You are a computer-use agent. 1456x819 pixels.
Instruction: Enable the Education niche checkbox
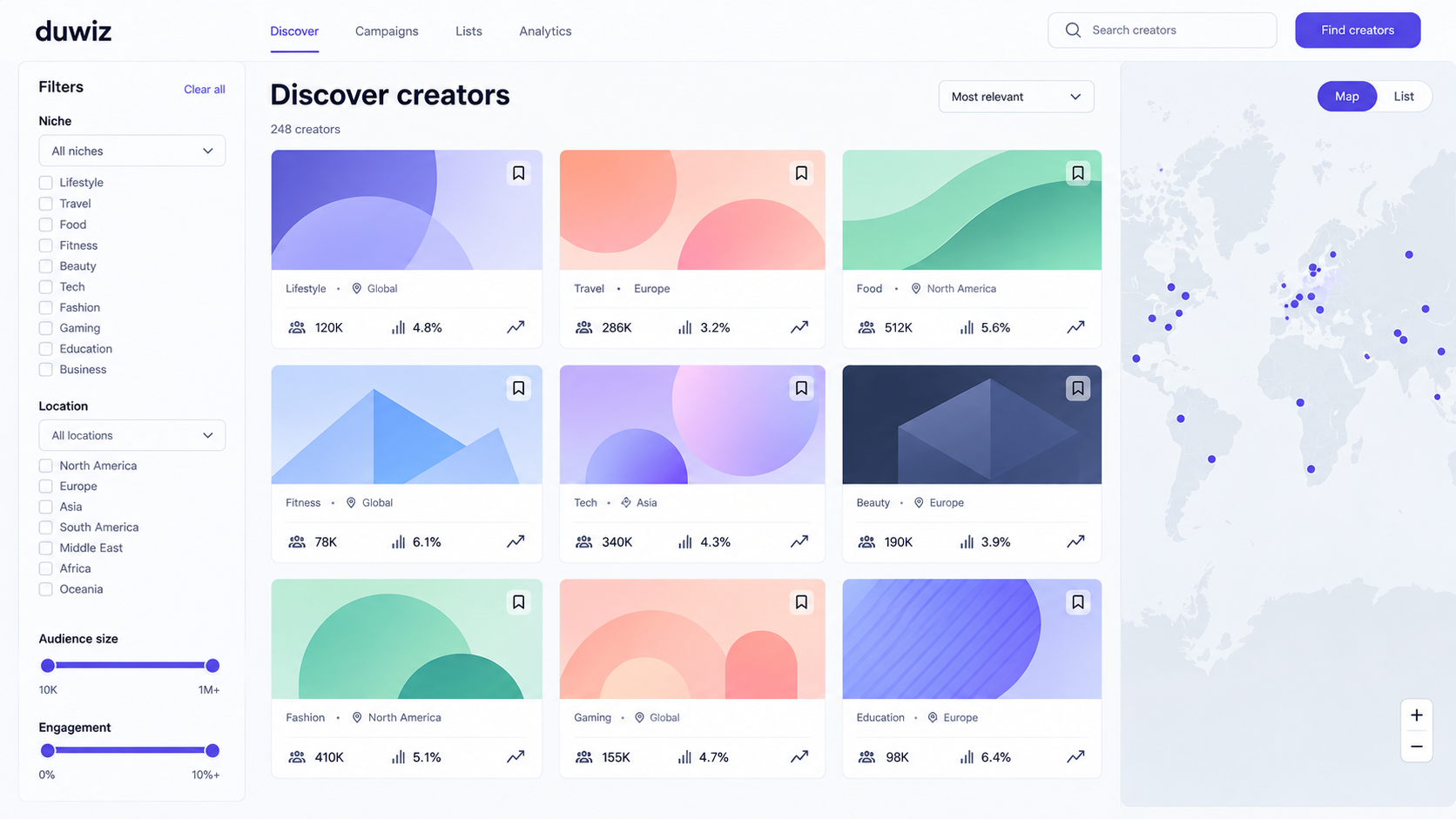pyautogui.click(x=45, y=349)
